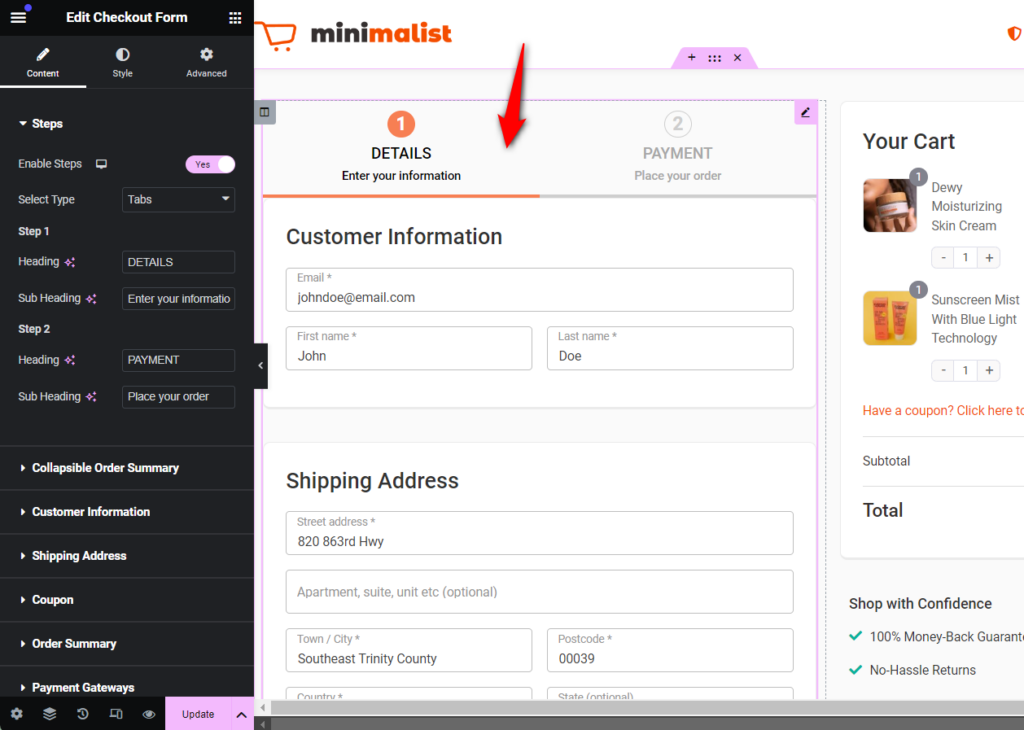Open the widgets panel grid icon

235,17
